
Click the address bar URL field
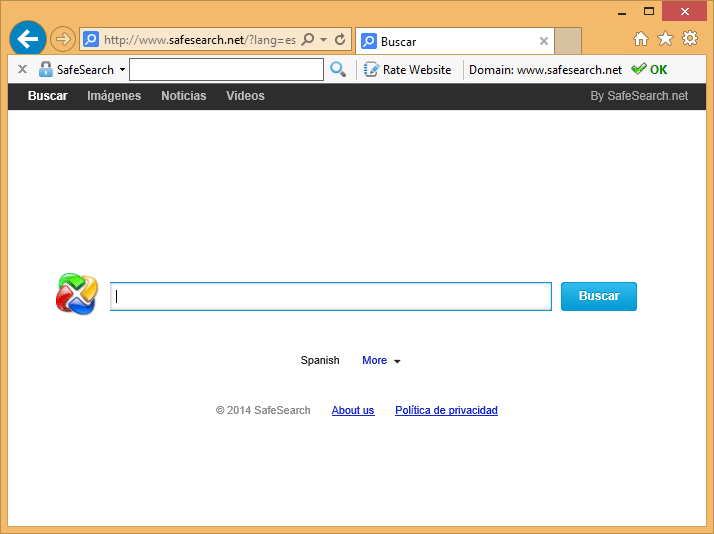[199, 40]
